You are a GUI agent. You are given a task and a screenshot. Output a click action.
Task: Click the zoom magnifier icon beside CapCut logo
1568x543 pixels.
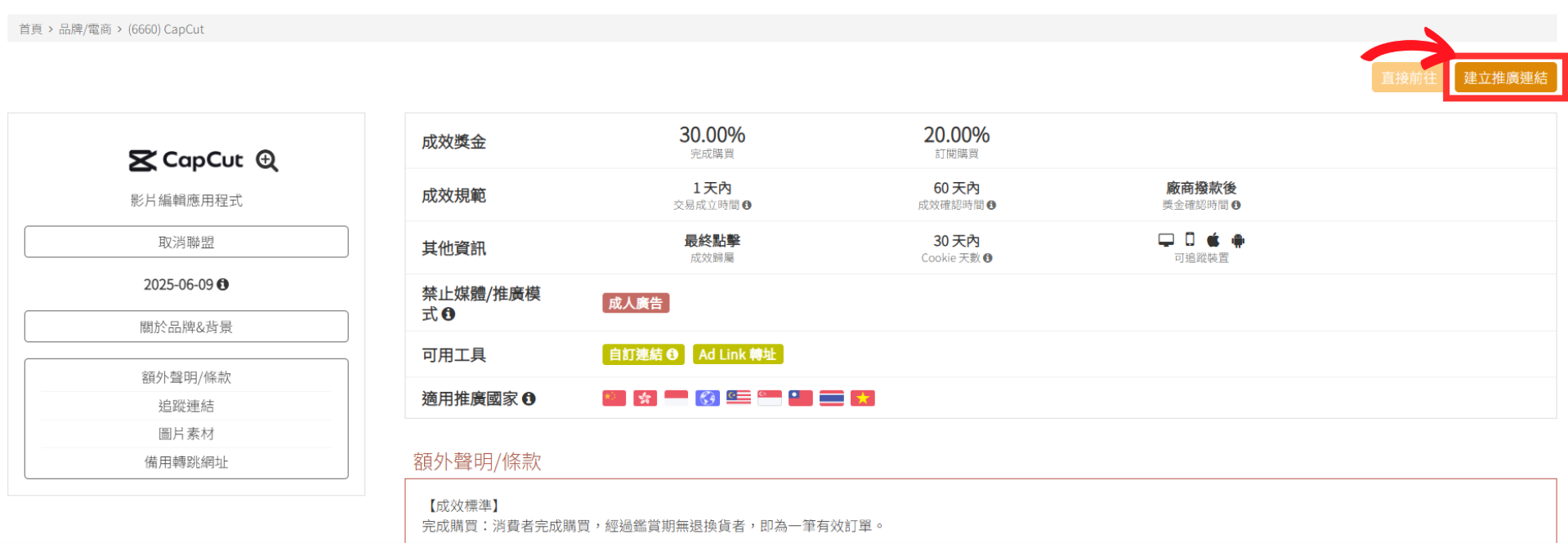pos(267,161)
